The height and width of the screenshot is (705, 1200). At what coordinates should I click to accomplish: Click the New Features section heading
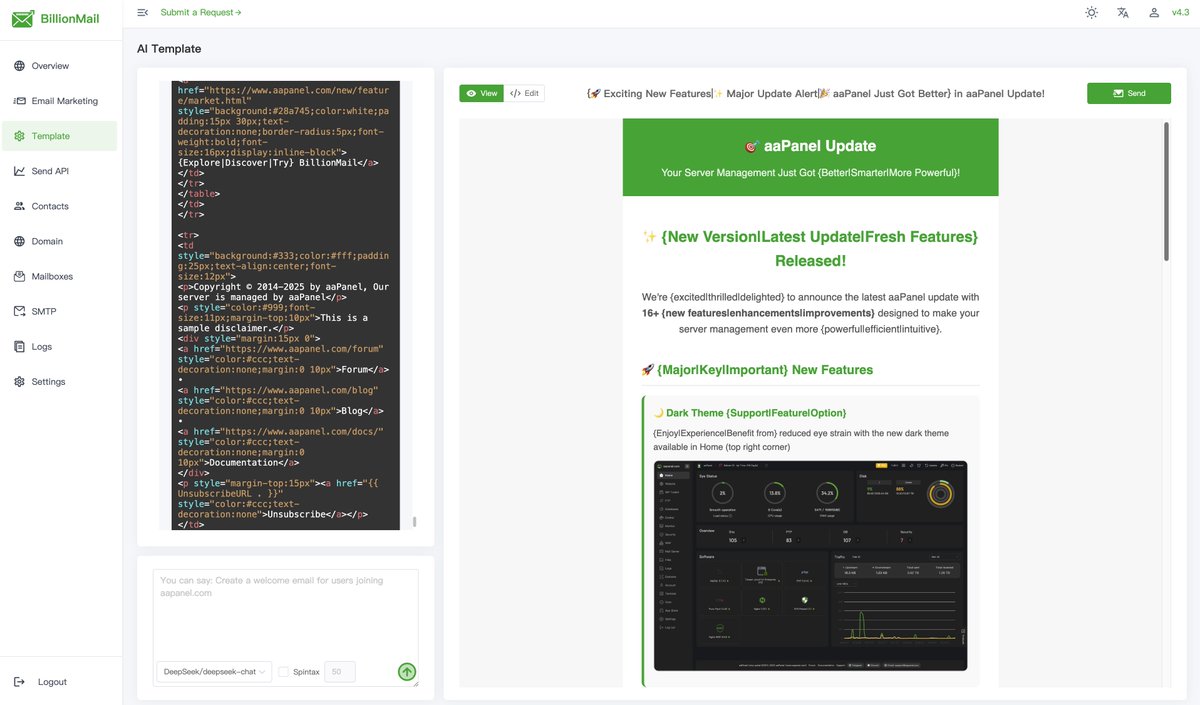pyautogui.click(x=757, y=370)
